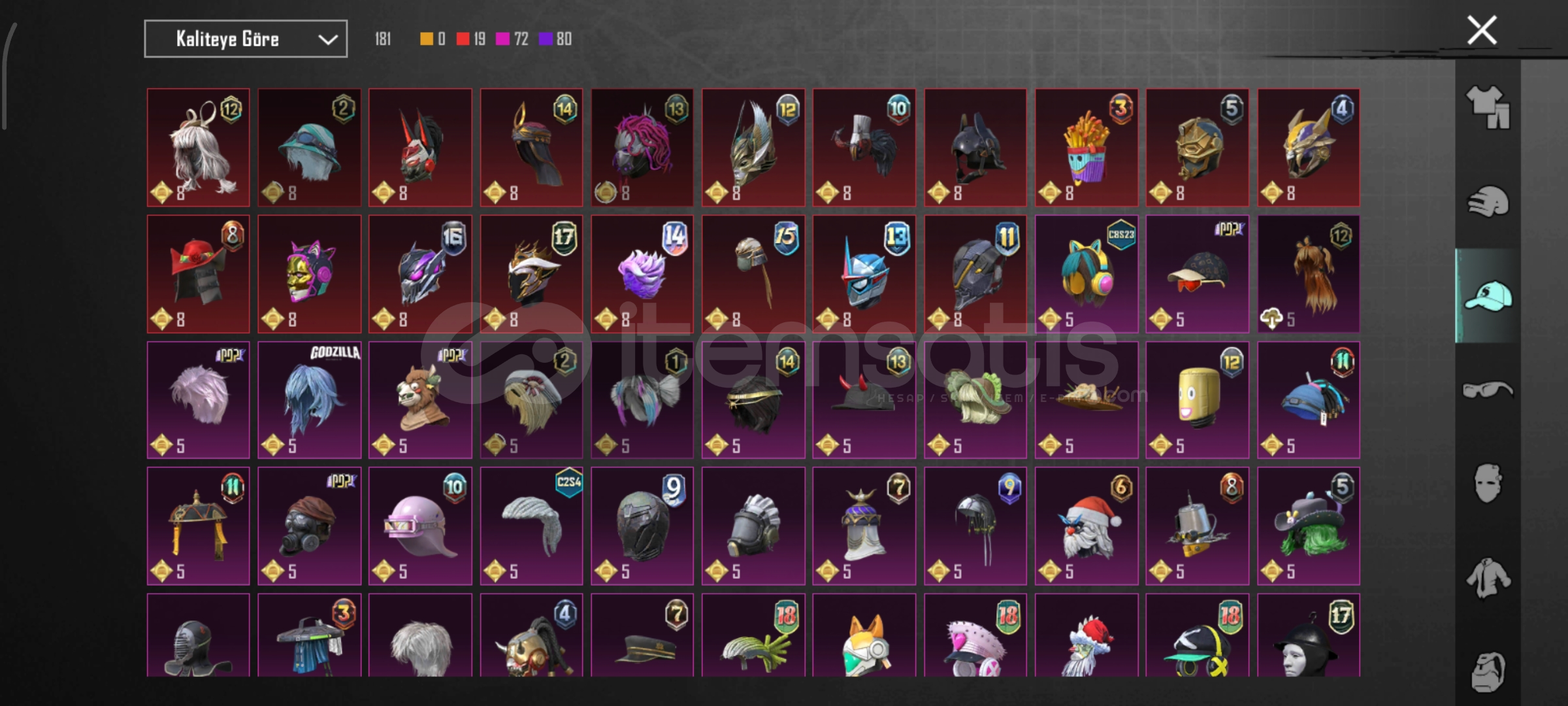Choose the C8S23 cat headphones item

point(1086,274)
